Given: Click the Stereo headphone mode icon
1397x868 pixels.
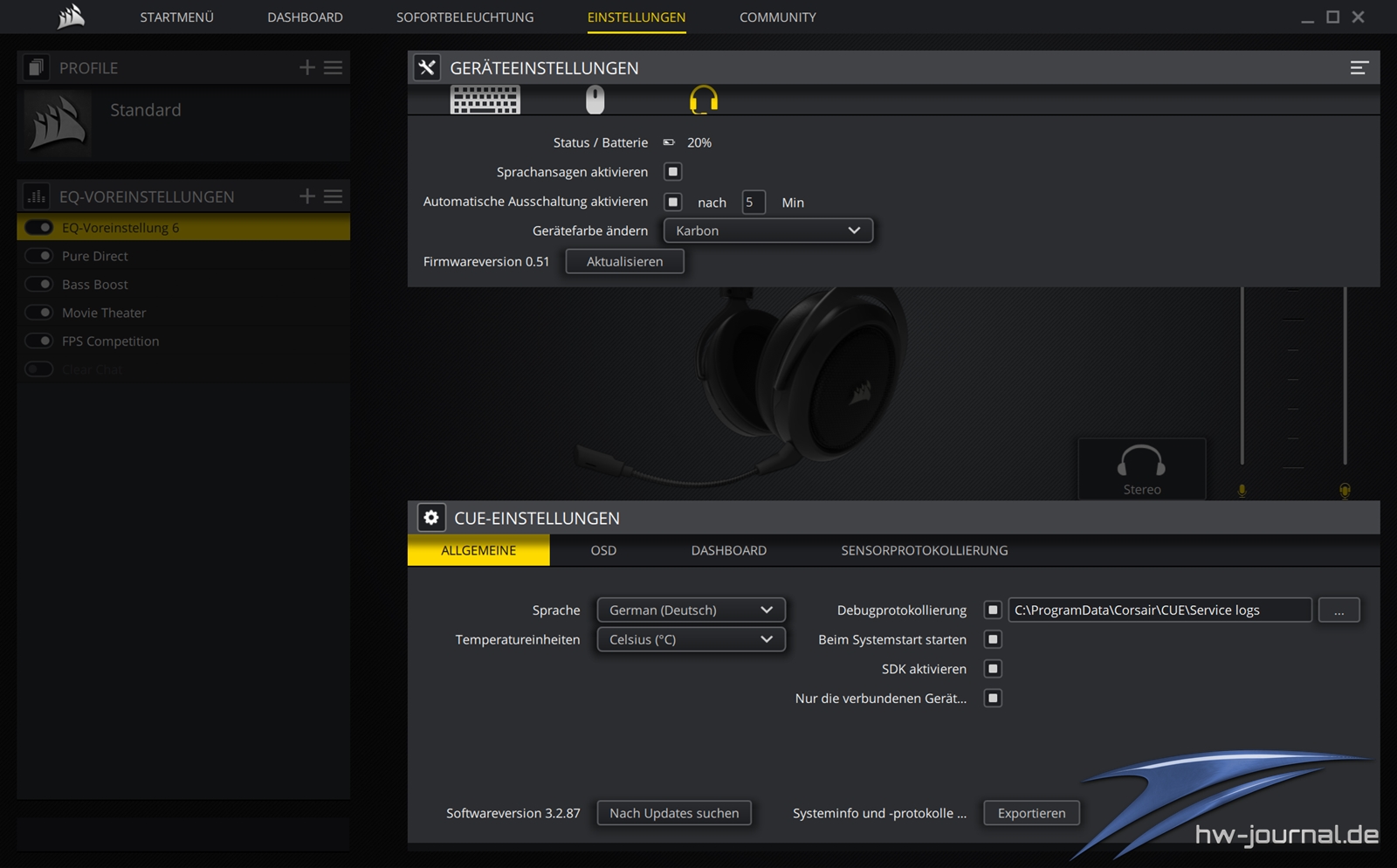Looking at the screenshot, I should [x=1141, y=469].
